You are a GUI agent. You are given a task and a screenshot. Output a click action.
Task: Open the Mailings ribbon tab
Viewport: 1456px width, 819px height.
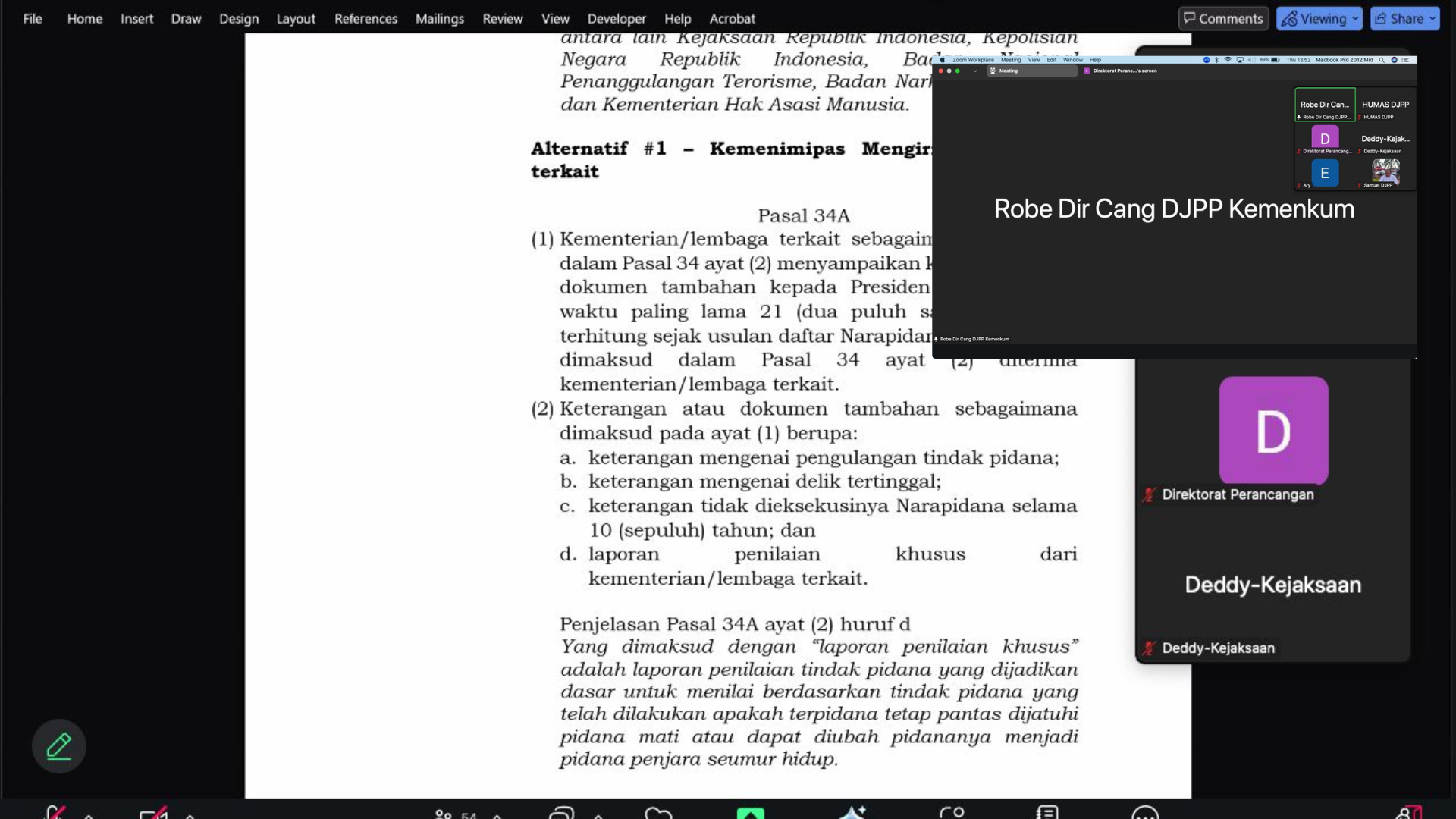[440, 18]
